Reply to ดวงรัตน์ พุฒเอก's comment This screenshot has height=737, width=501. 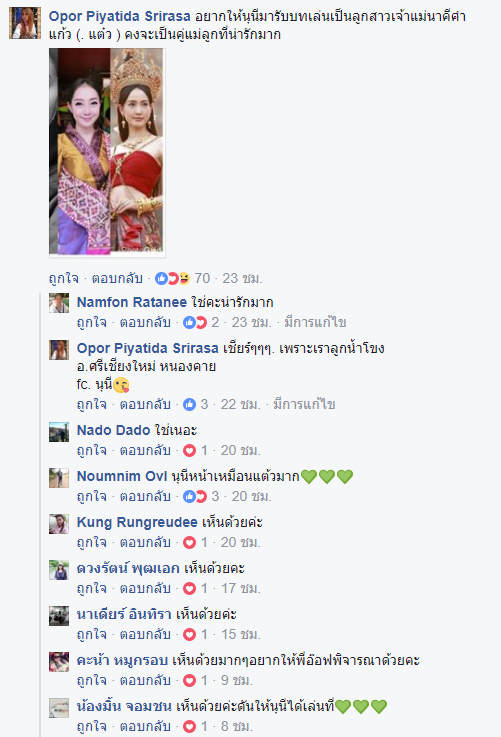[145, 588]
